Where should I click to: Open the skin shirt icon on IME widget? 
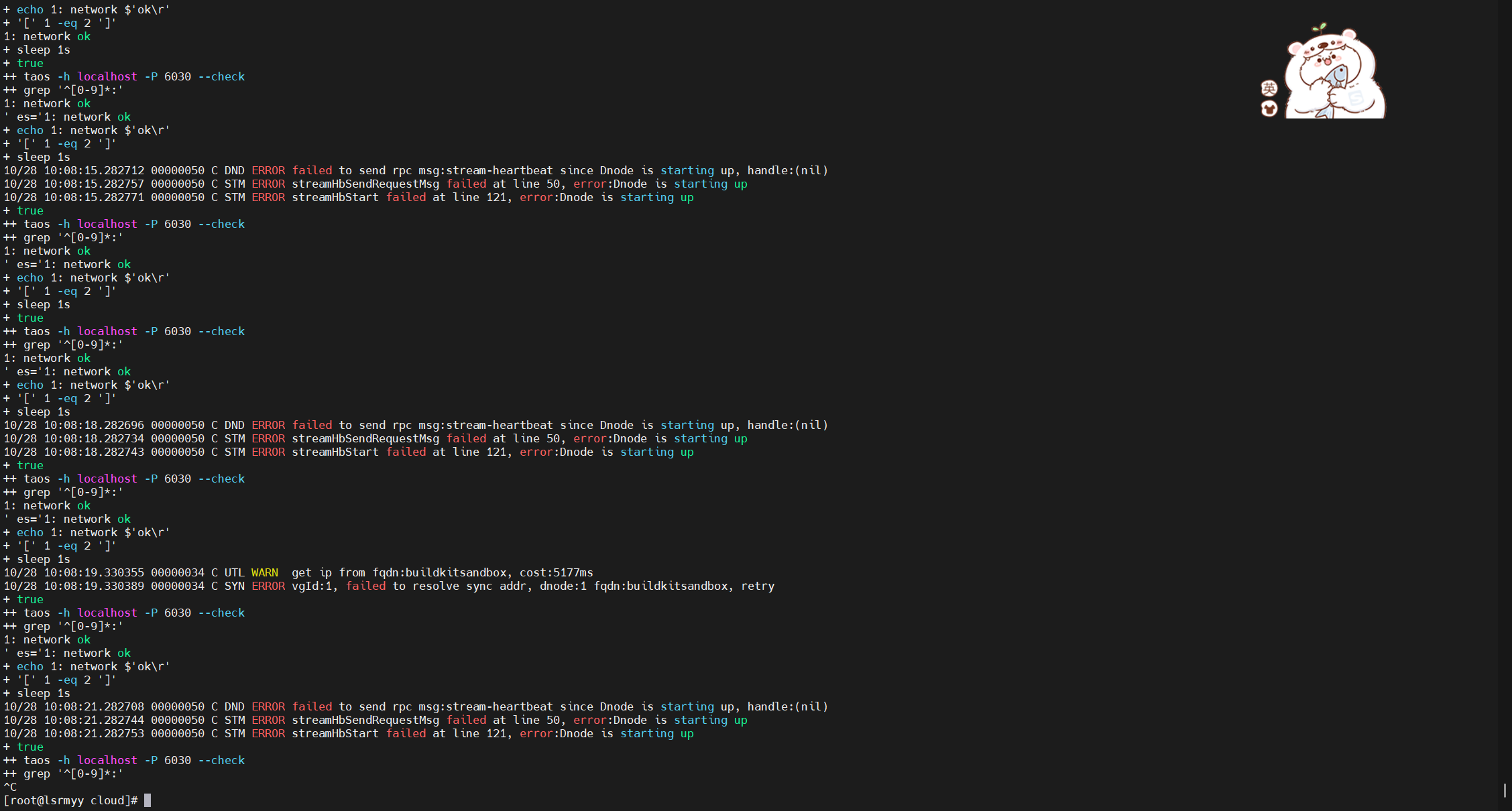point(1269,108)
